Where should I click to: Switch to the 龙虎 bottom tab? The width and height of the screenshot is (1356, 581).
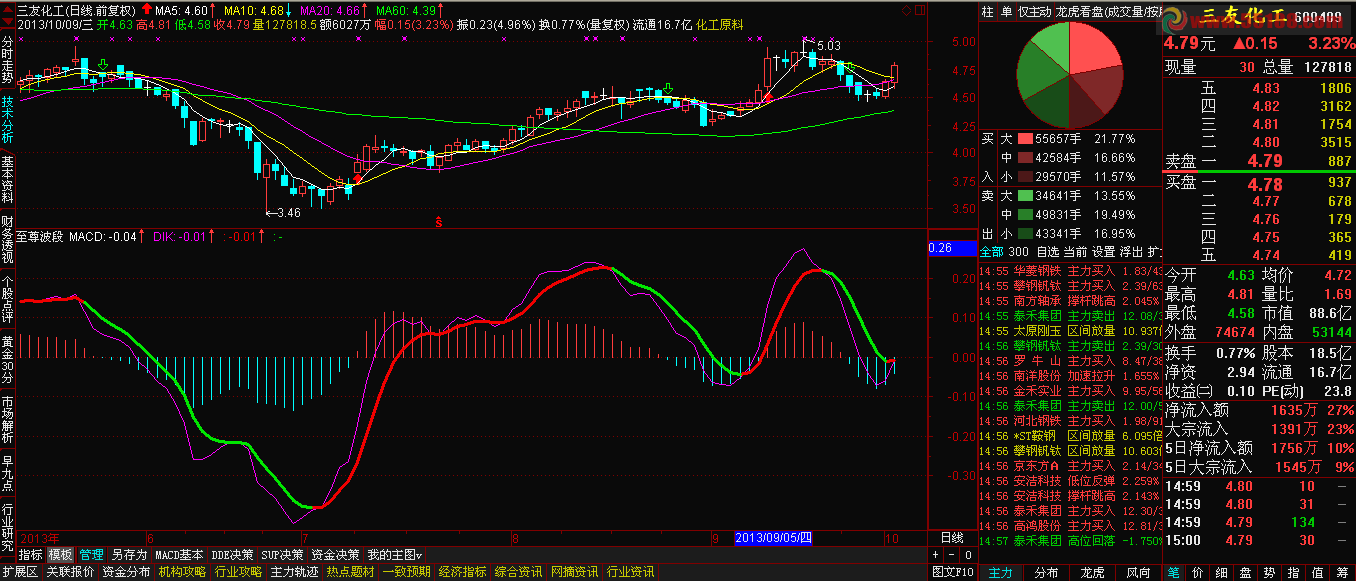(x=1093, y=572)
